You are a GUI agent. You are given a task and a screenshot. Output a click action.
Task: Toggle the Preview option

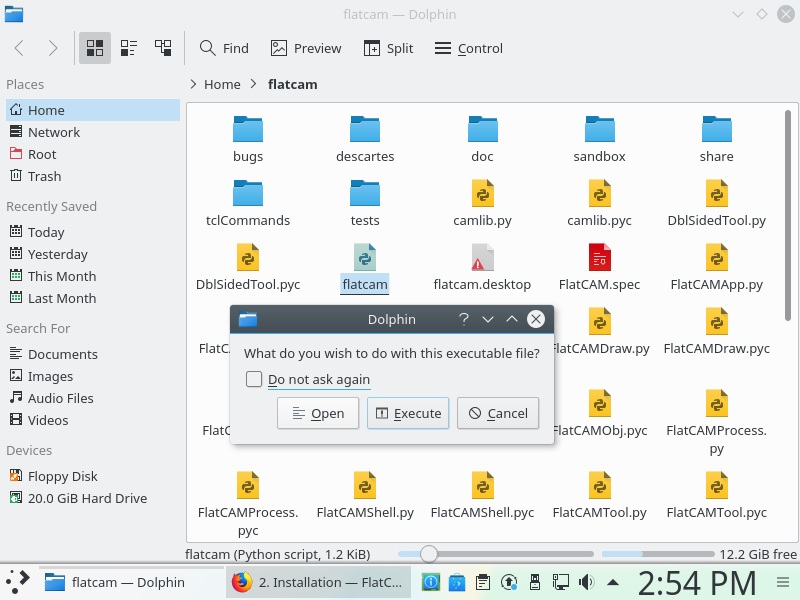306,48
